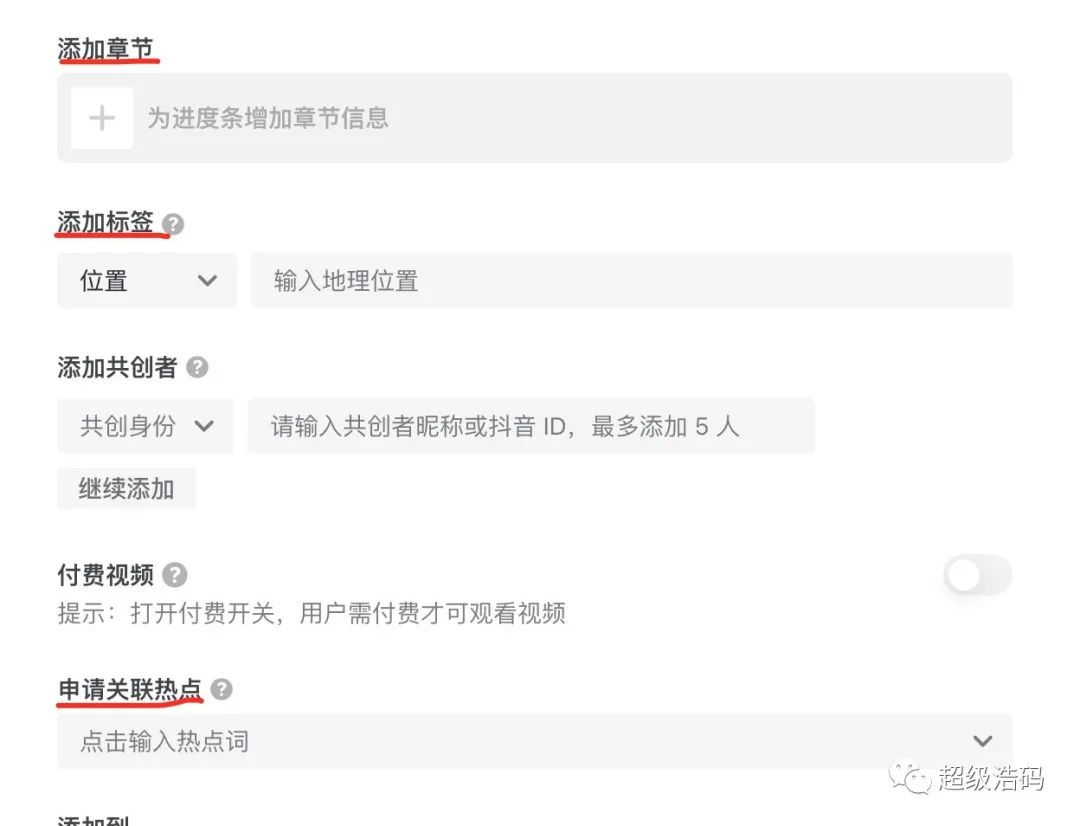Screen dimensions: 1080x826
Task: Click the 付费视频 help icon
Action: pyautogui.click(x=175, y=575)
